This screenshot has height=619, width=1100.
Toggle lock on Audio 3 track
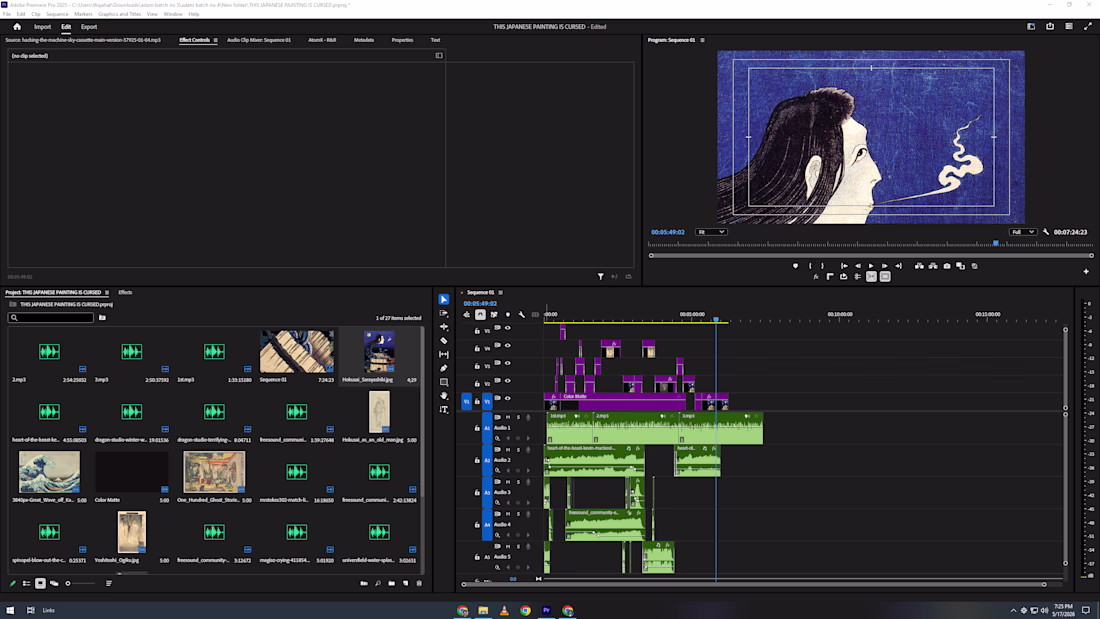tap(477, 493)
